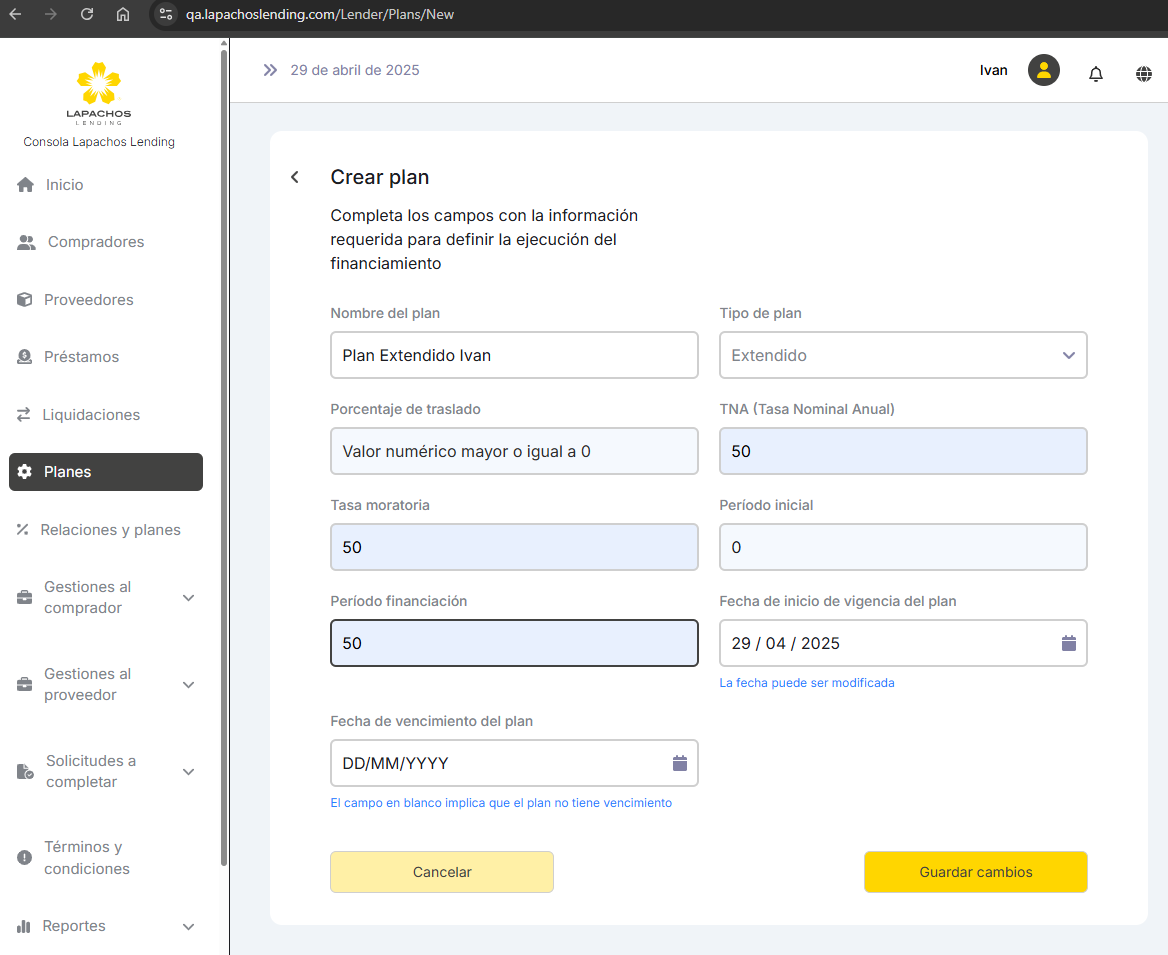Image resolution: width=1168 pixels, height=955 pixels.
Task: Expand sidebar using double chevron icon
Action: click(270, 70)
